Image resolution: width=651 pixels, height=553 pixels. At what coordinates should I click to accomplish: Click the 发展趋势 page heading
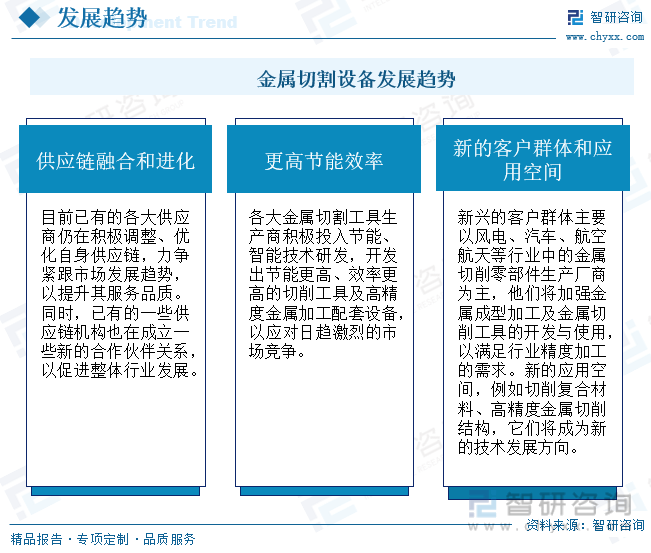[x=102, y=18]
